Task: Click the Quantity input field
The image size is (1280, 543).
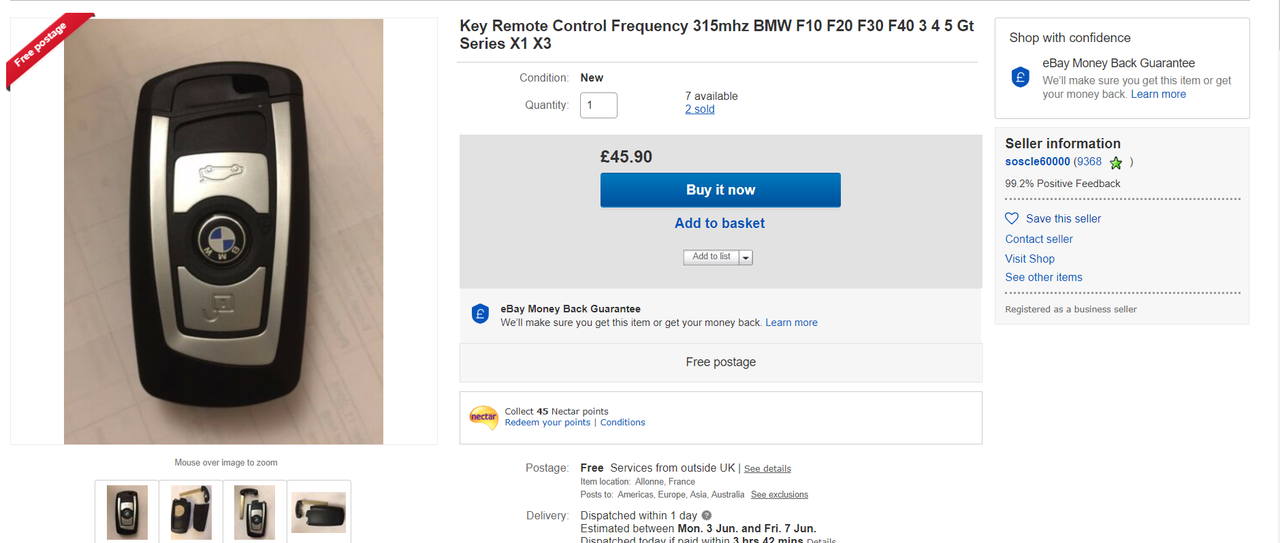Action: tap(598, 105)
